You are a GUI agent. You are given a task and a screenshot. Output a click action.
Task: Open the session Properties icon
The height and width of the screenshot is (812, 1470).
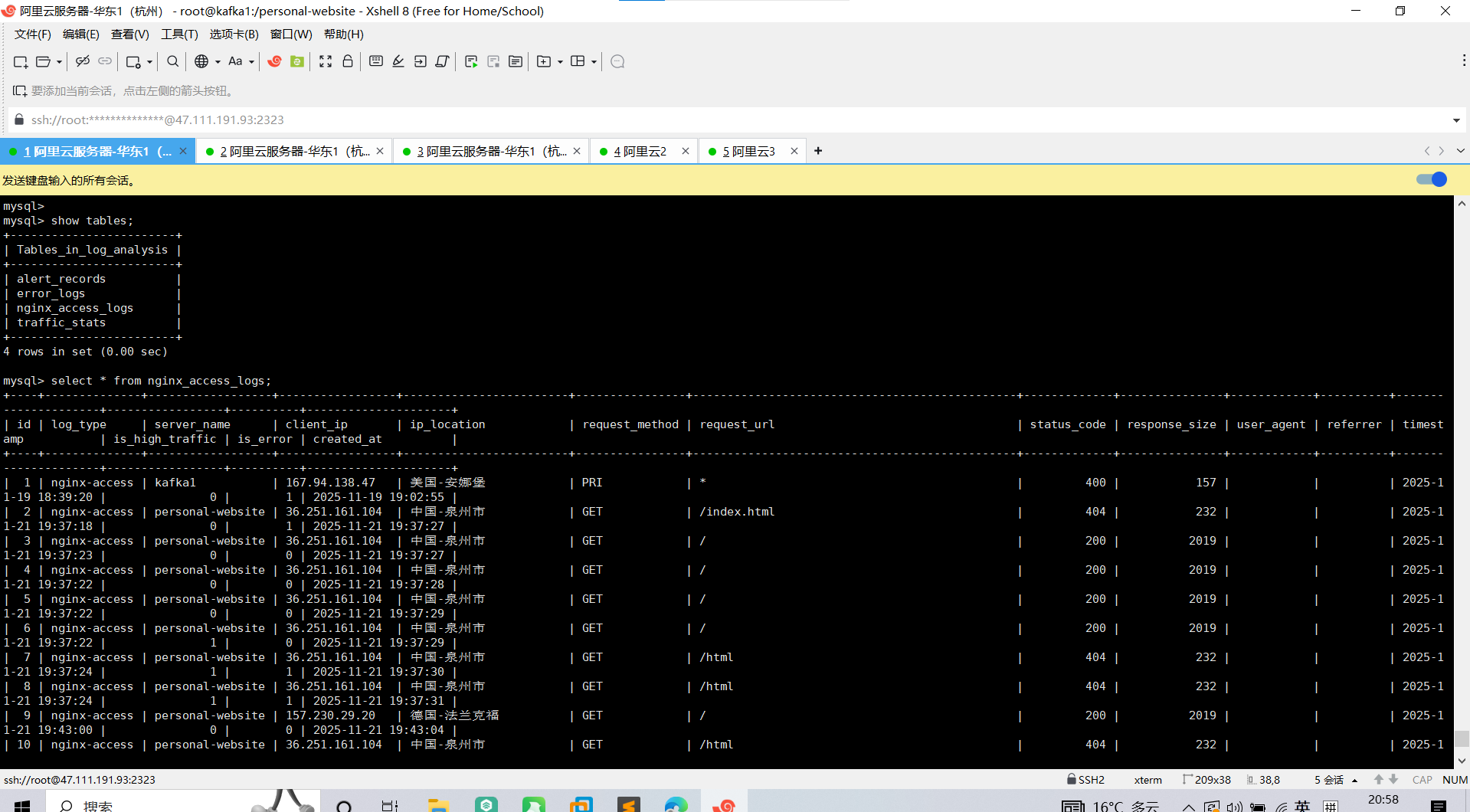coord(133,61)
